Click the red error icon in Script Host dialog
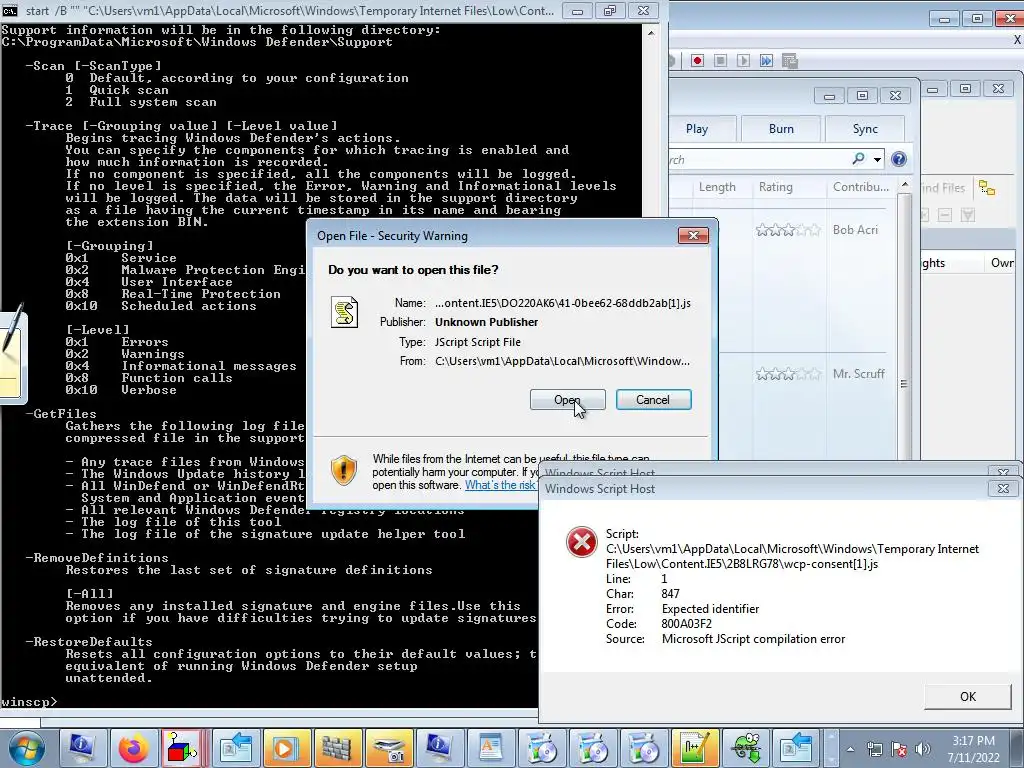This screenshot has height=768, width=1024. [x=581, y=542]
